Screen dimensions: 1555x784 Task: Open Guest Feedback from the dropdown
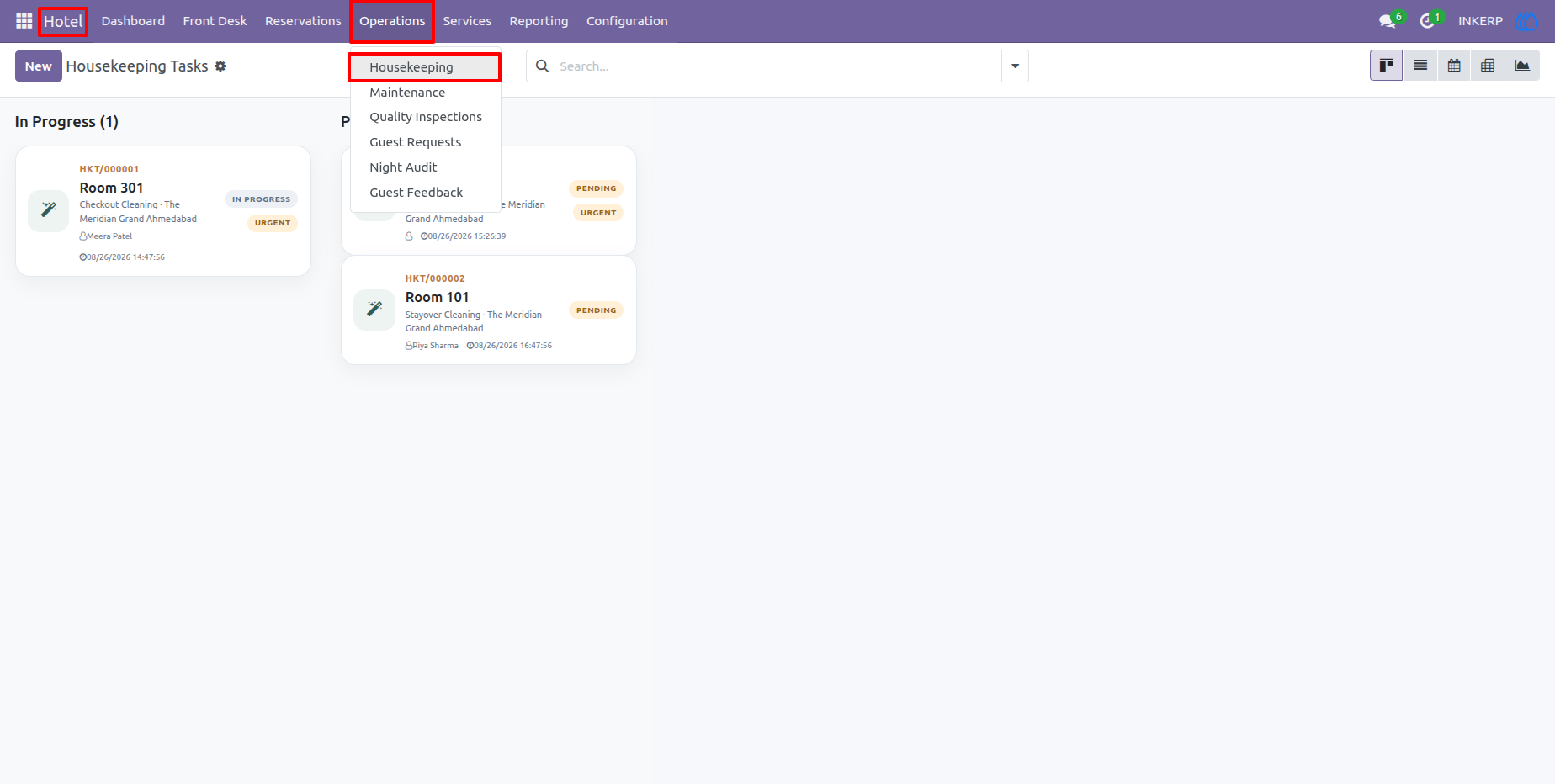[x=425, y=193]
